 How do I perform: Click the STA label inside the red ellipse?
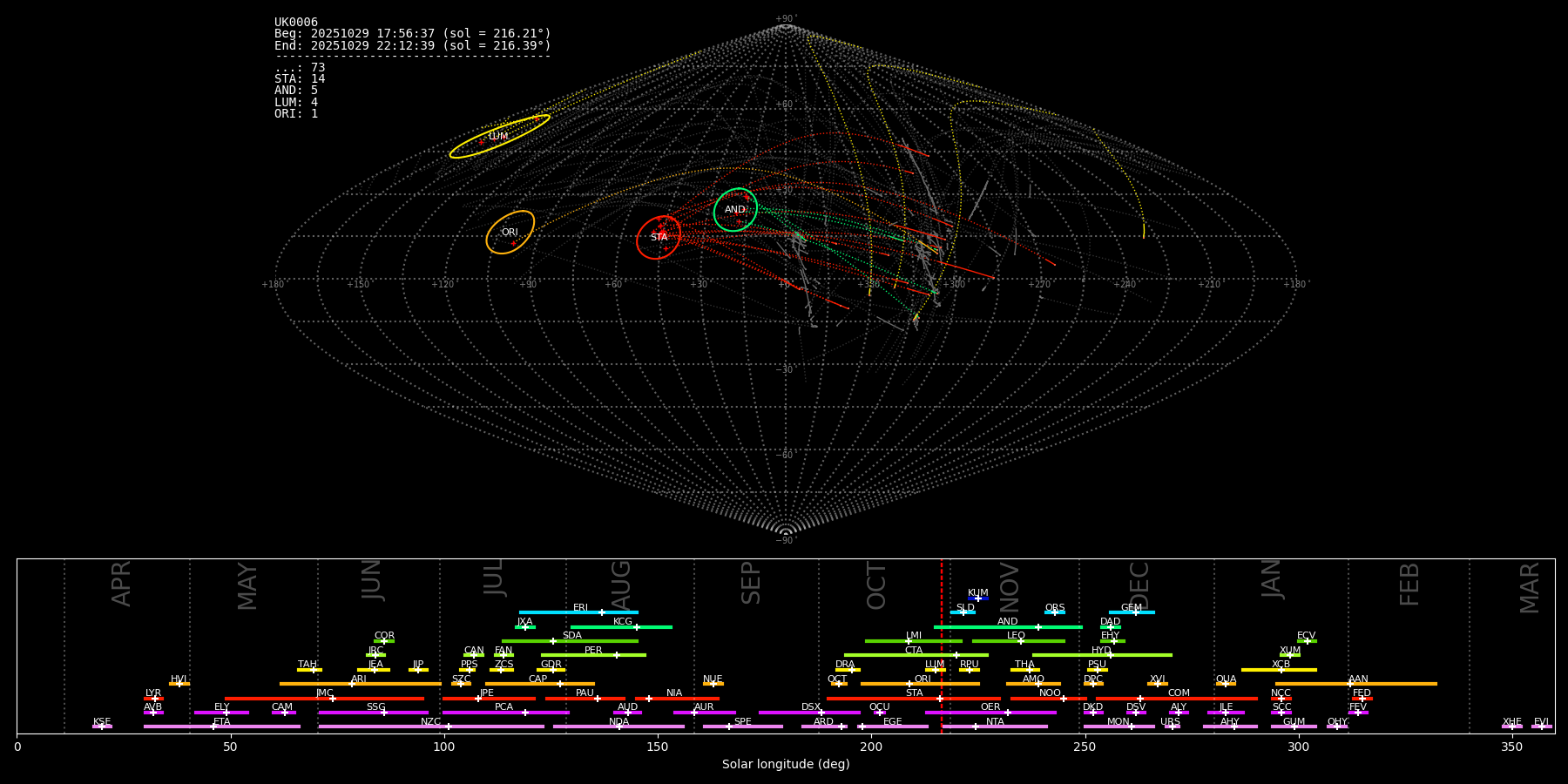659,238
